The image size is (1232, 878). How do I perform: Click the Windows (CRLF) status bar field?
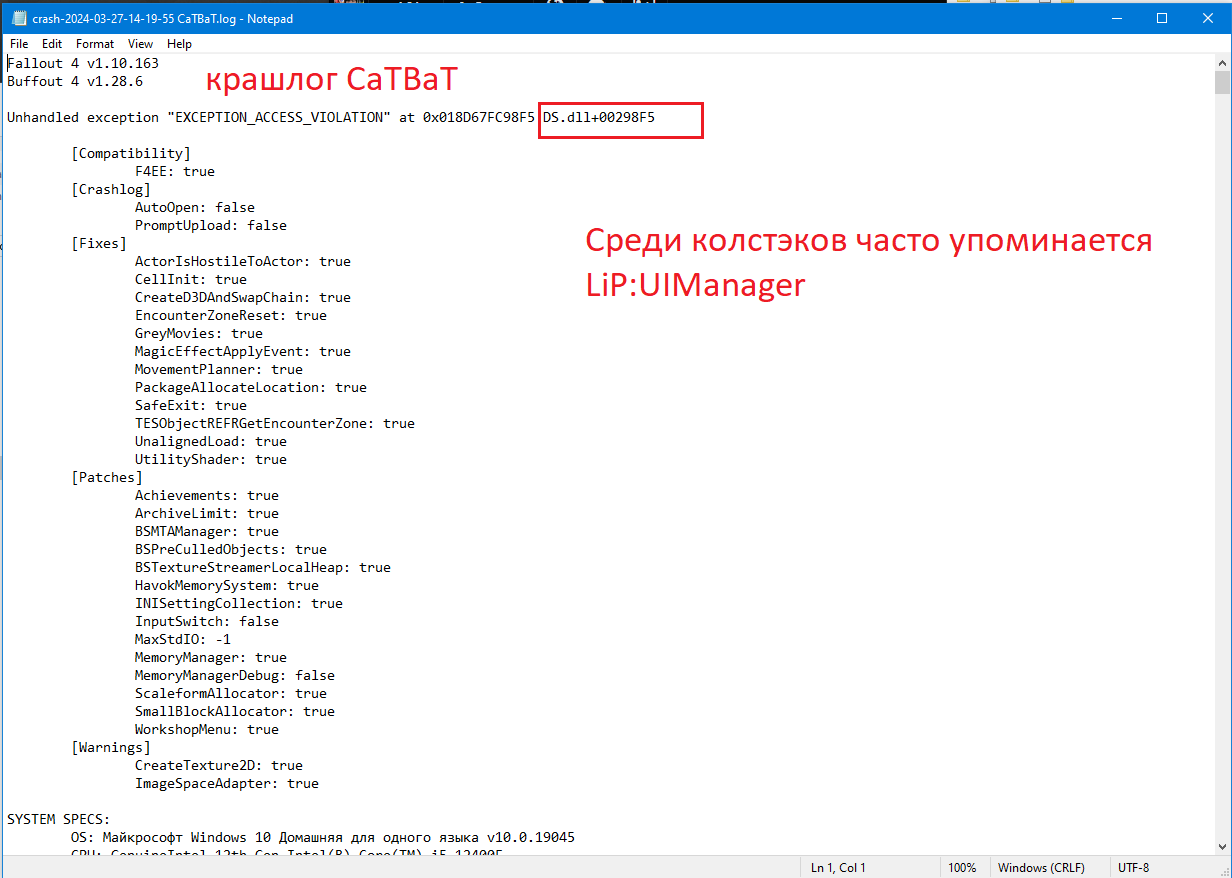[1042, 868]
